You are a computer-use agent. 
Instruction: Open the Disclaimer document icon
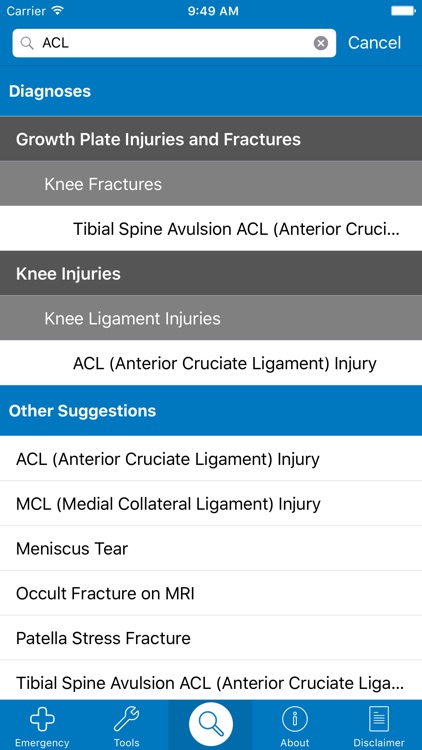[379, 719]
